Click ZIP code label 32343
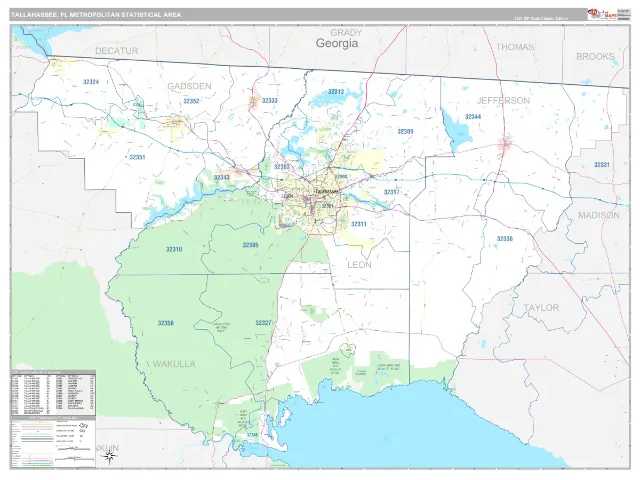Viewport: 640px width, 480px height. [x=221, y=177]
